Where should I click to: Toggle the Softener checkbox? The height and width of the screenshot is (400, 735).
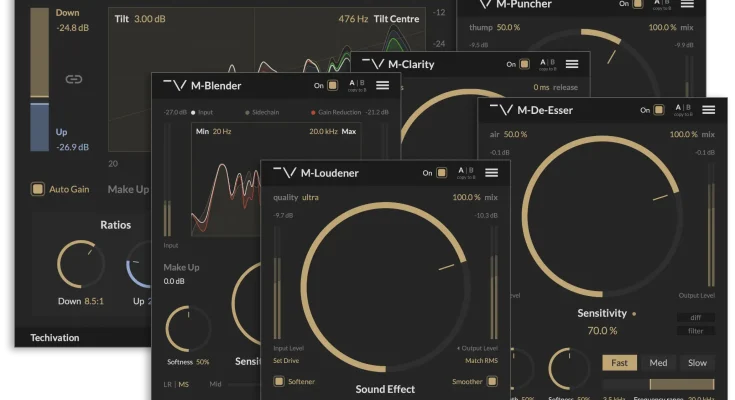279,381
